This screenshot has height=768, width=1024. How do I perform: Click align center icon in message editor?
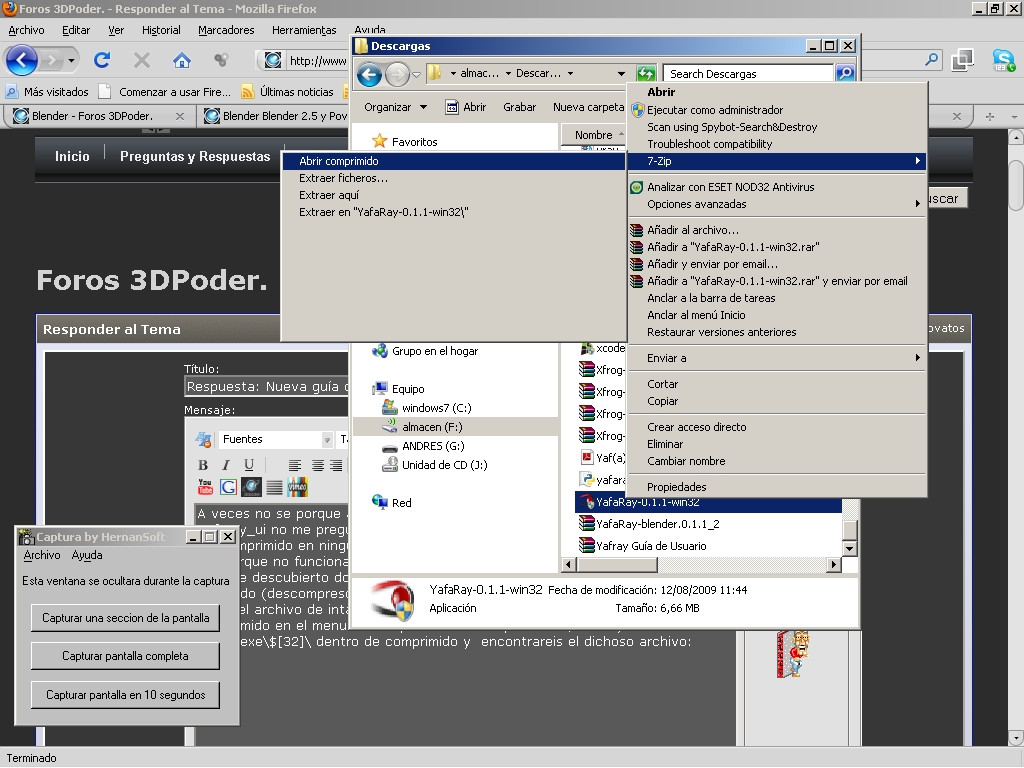pos(317,465)
